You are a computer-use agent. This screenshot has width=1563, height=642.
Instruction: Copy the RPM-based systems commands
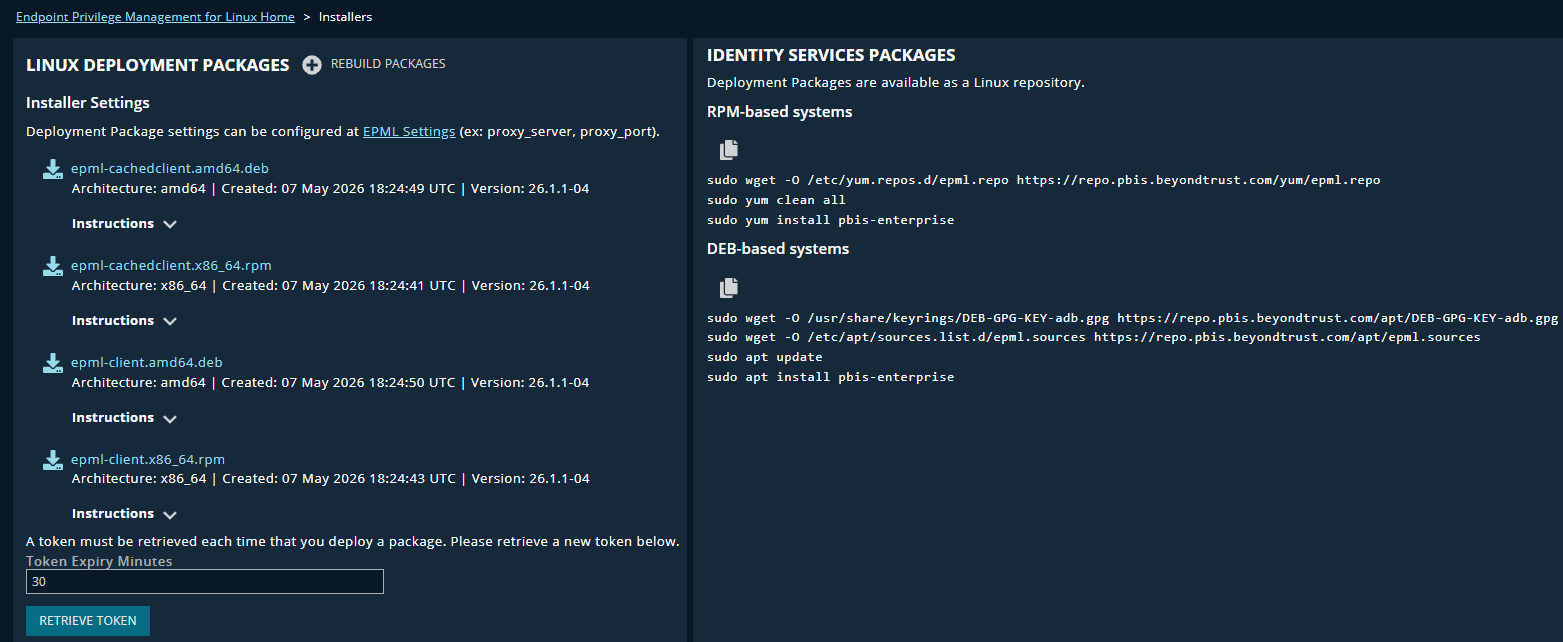click(x=729, y=150)
